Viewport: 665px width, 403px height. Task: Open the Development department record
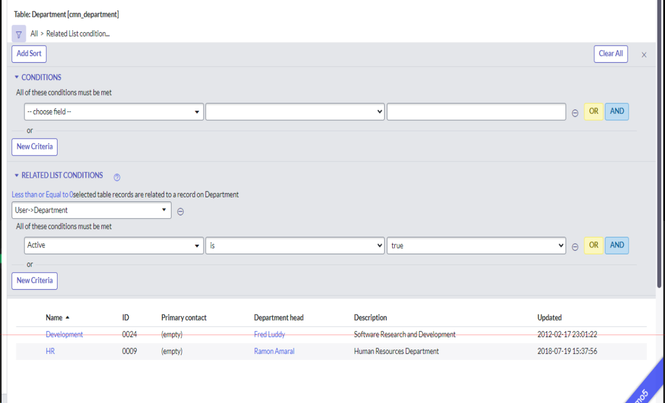[x=64, y=335]
